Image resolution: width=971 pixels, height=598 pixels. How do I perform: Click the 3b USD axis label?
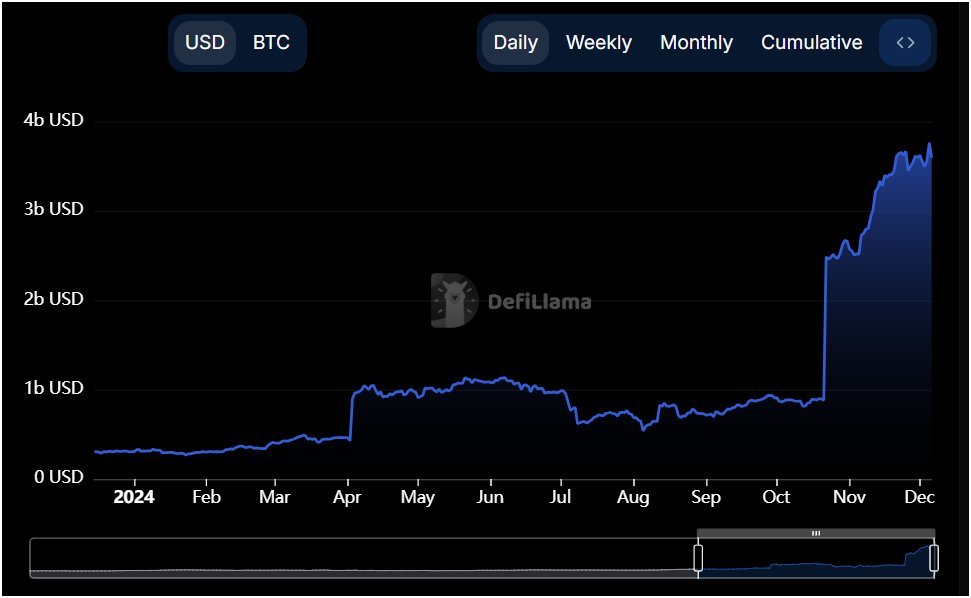53,209
